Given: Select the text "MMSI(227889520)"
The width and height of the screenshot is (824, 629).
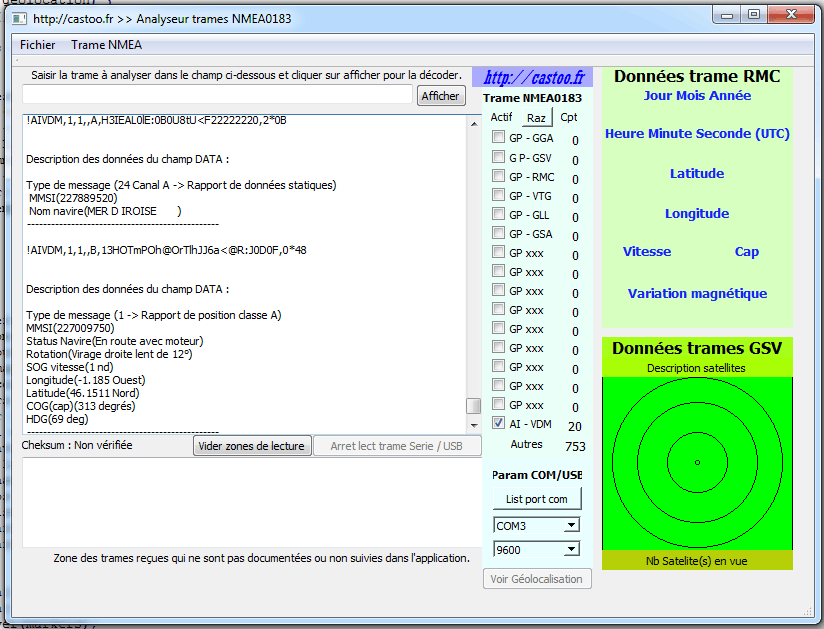Looking at the screenshot, I should tap(72, 198).
